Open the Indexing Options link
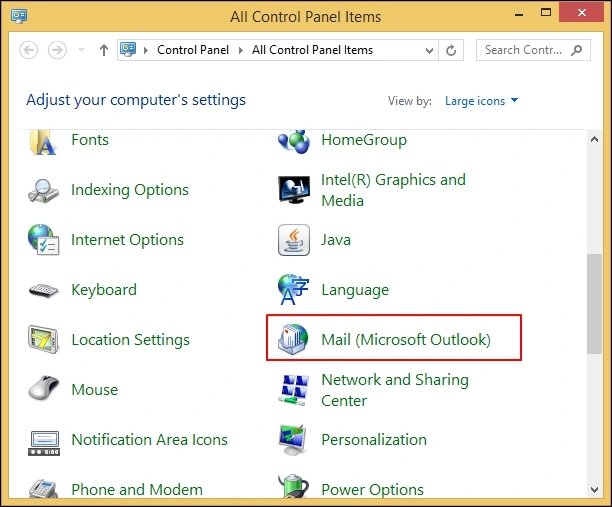The height and width of the screenshot is (507, 612). [130, 190]
